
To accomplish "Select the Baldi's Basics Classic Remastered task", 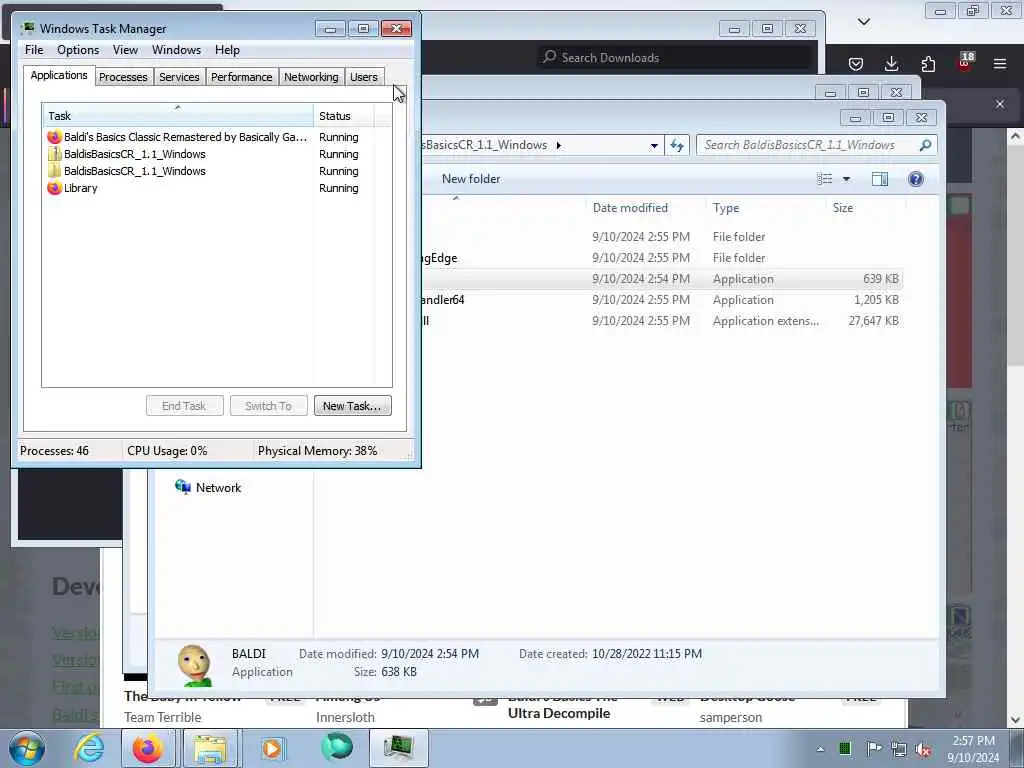I will pos(217,137).
